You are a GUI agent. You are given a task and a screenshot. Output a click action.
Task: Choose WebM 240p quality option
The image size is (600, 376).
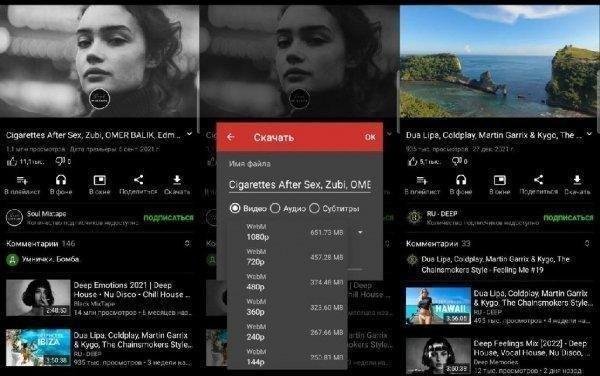point(287,332)
